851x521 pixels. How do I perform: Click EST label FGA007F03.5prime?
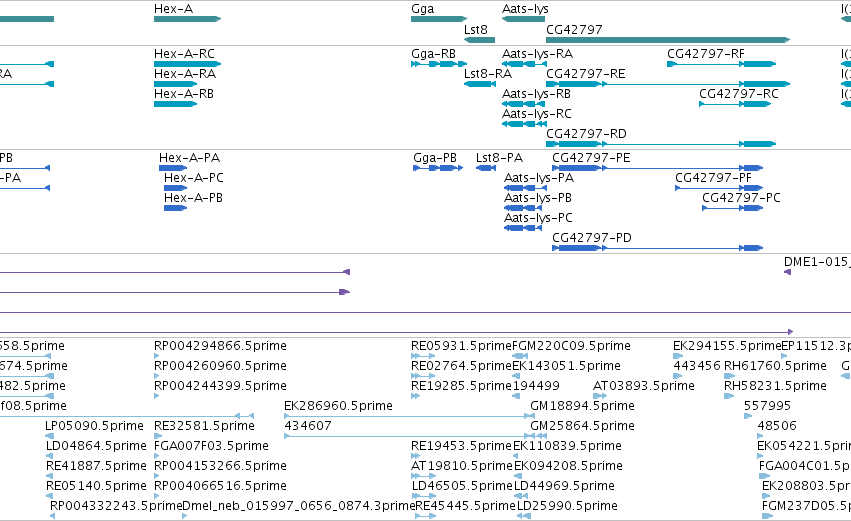click(211, 446)
